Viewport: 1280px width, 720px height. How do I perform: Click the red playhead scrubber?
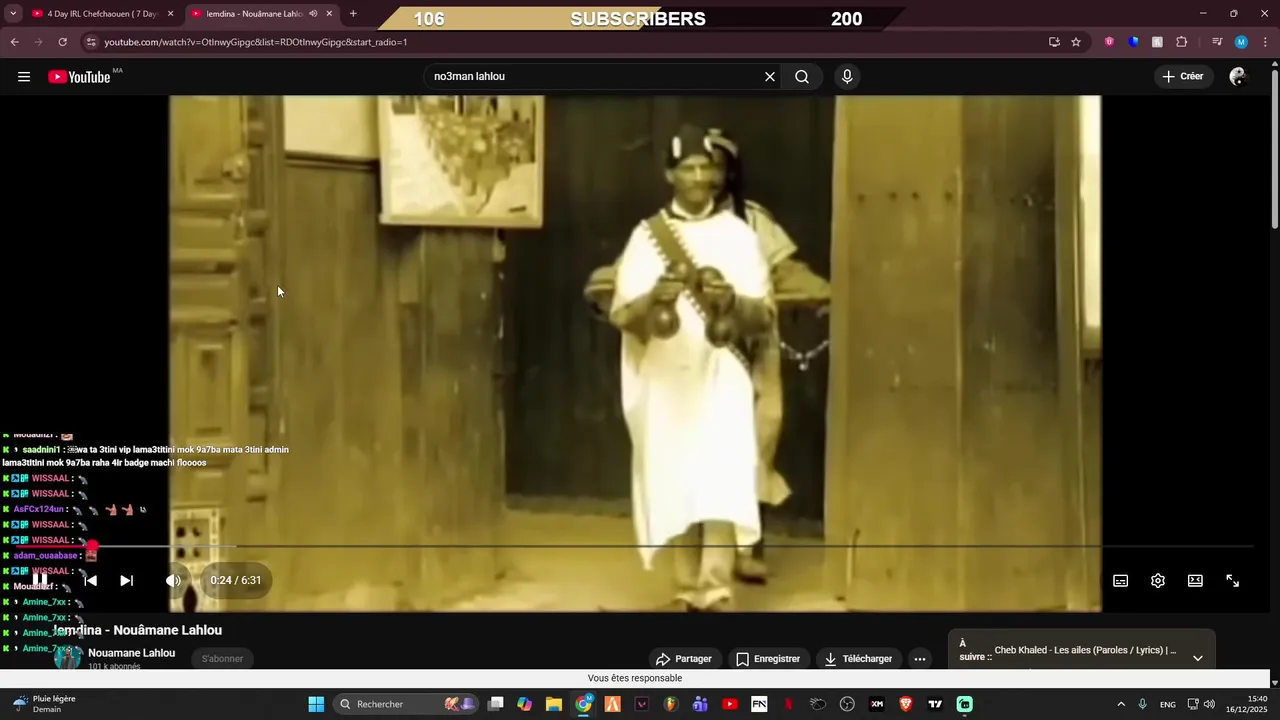pos(91,547)
